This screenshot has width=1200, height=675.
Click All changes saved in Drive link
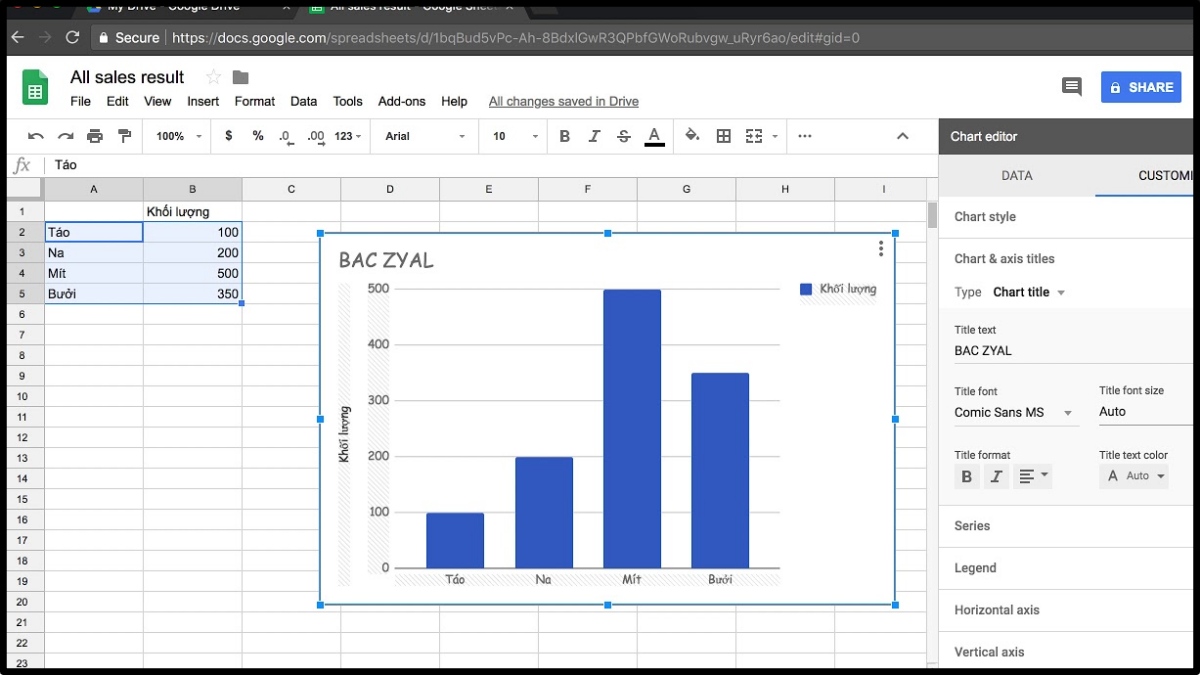click(564, 101)
